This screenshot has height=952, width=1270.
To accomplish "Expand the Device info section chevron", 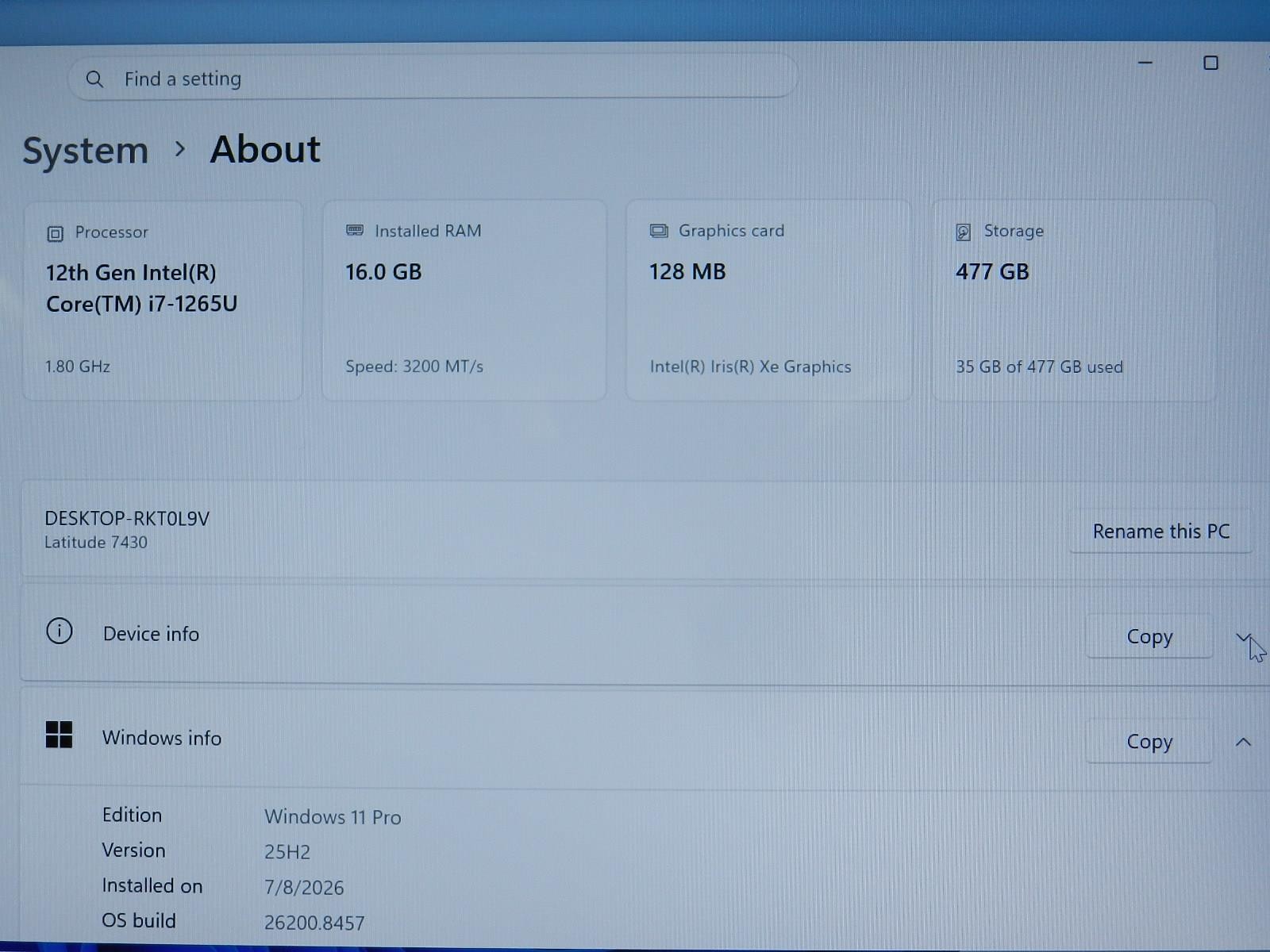I will click(1243, 638).
